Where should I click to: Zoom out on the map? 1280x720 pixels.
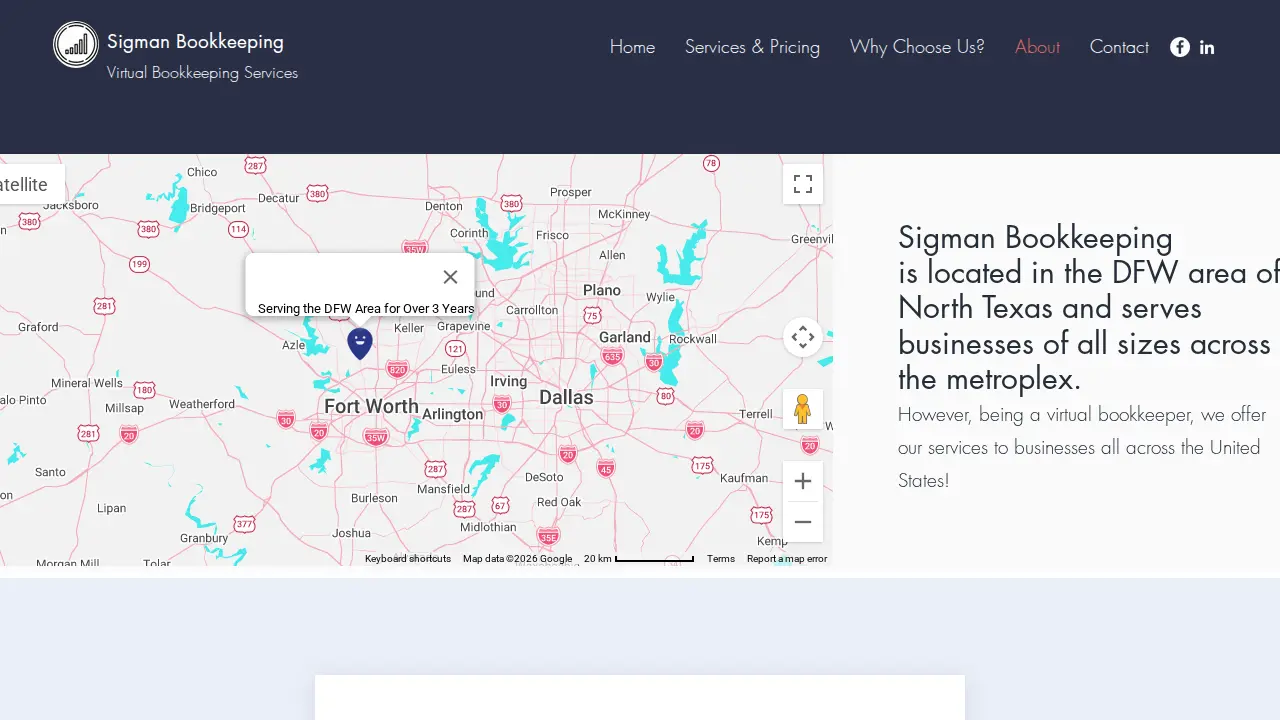pyautogui.click(x=803, y=522)
